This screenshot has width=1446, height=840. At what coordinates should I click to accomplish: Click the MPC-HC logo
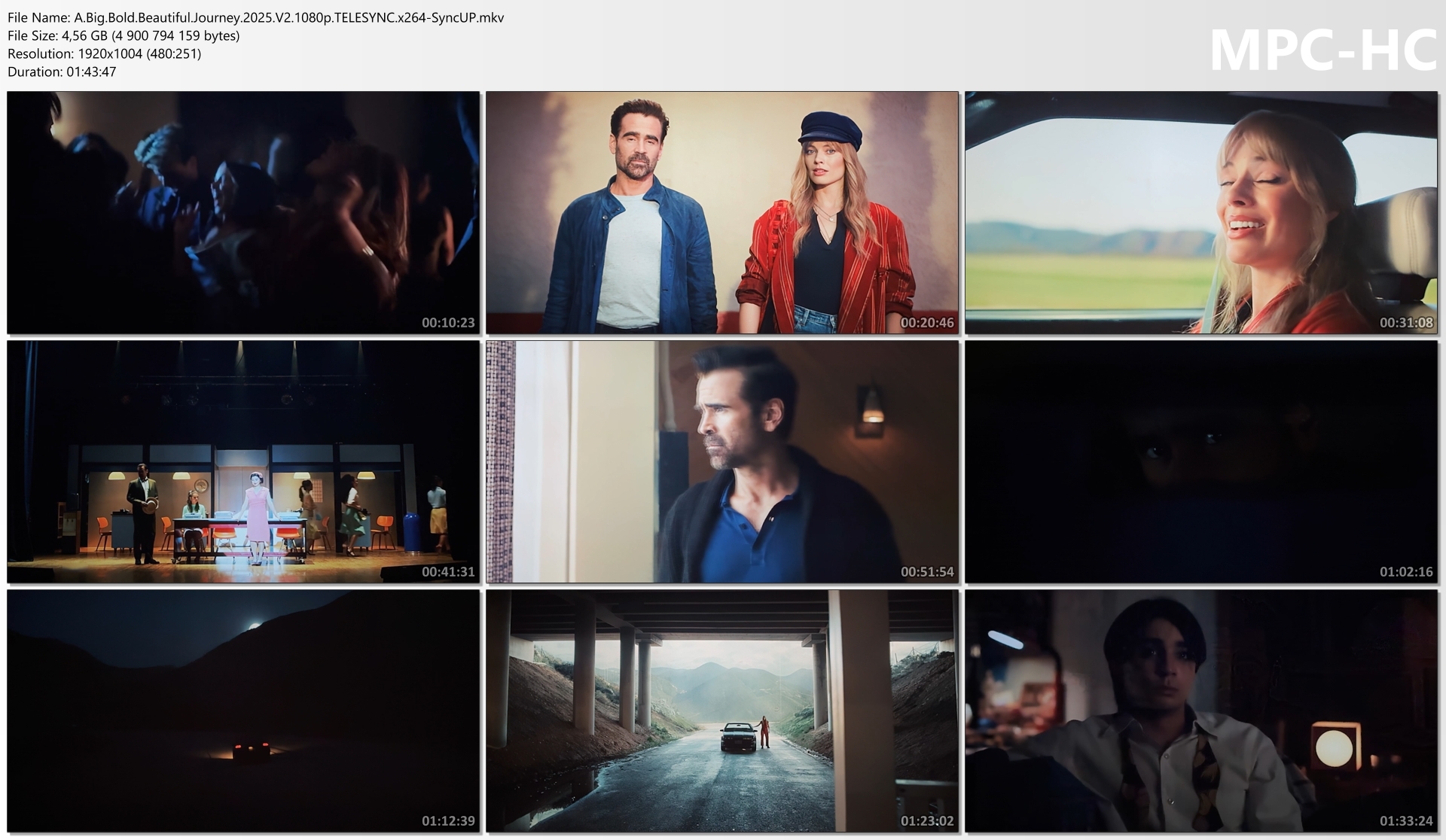1322,51
